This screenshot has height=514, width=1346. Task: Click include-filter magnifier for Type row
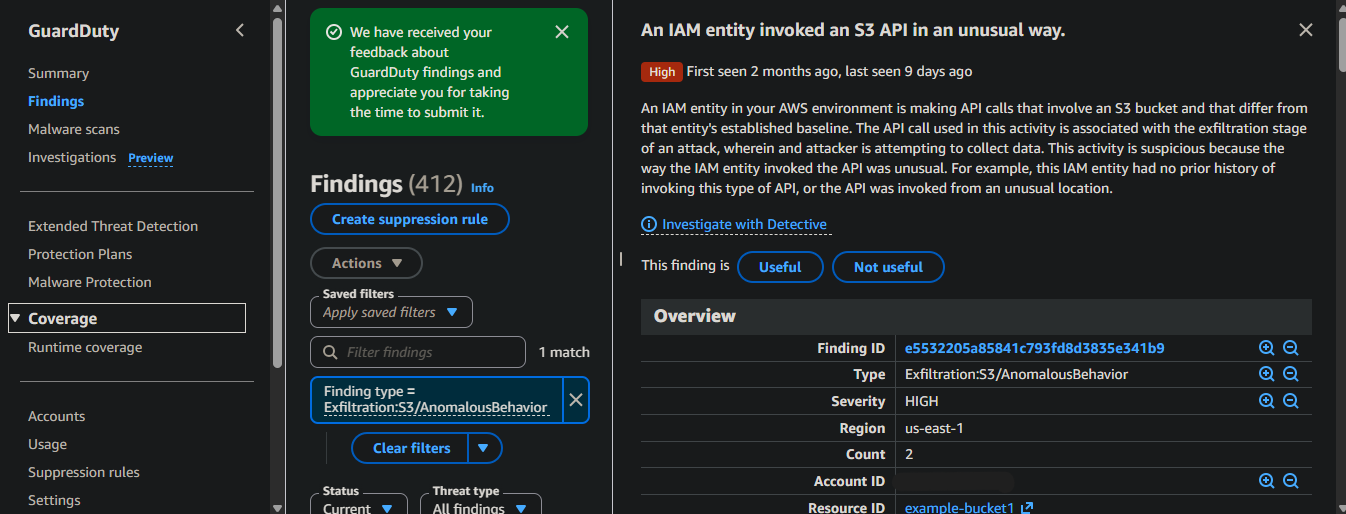coord(1266,374)
